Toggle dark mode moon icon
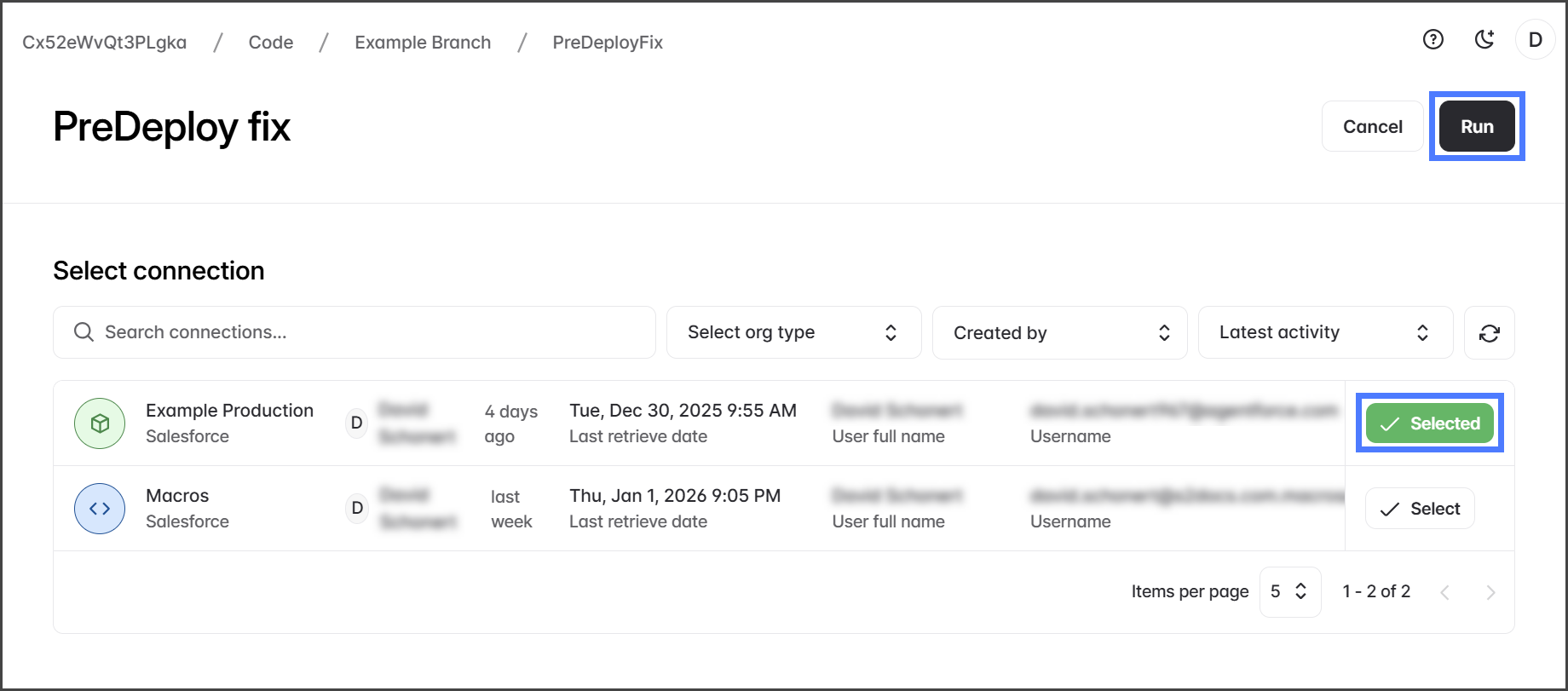Viewport: 1568px width, 691px height. pos(1484,40)
